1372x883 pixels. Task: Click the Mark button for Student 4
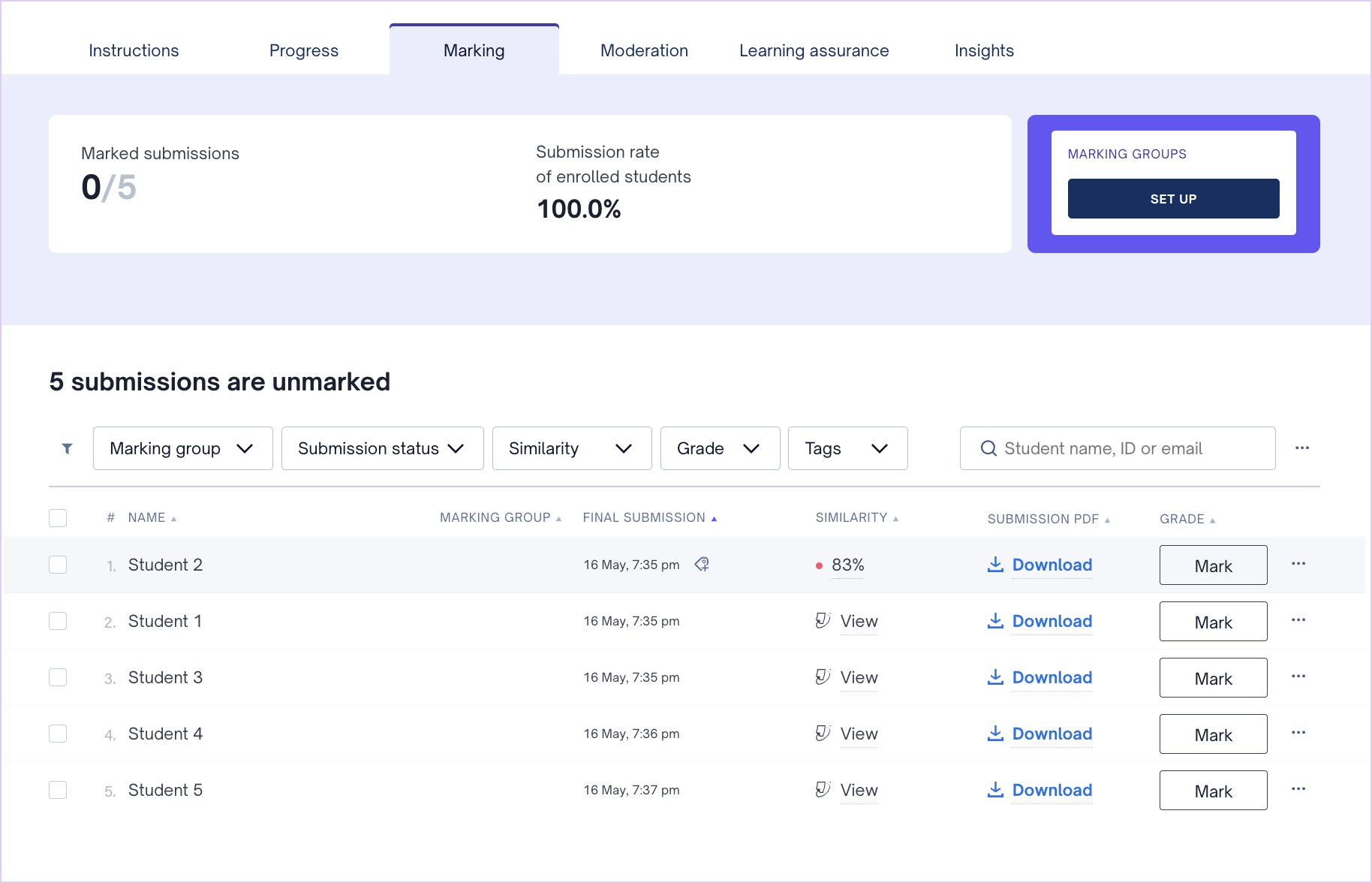pos(1214,734)
